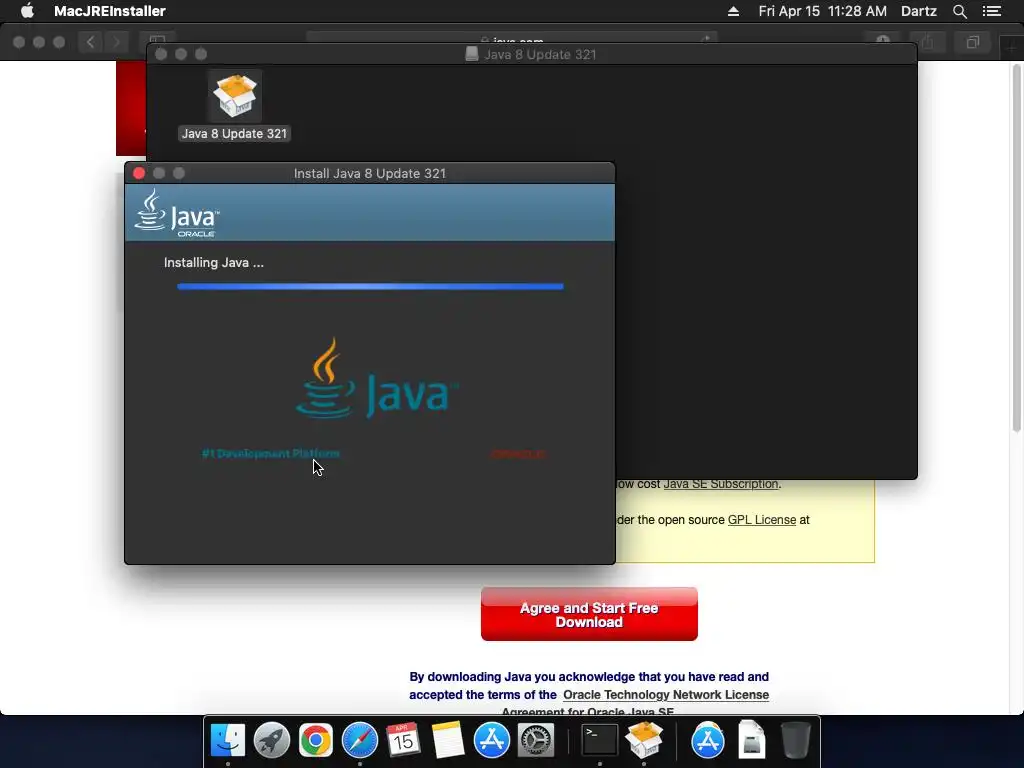The image size is (1024, 768).
Task: Open Notification Center list icon
Action: (992, 11)
